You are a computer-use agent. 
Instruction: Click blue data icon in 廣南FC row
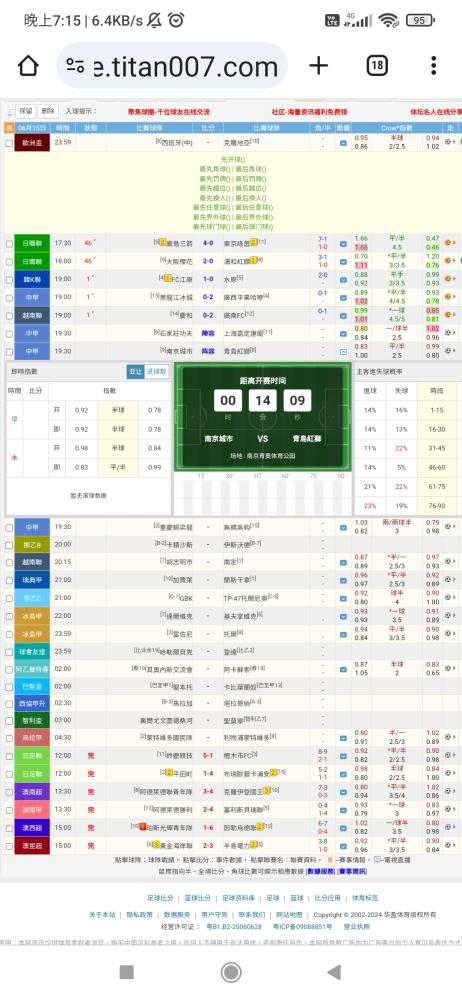(343, 315)
